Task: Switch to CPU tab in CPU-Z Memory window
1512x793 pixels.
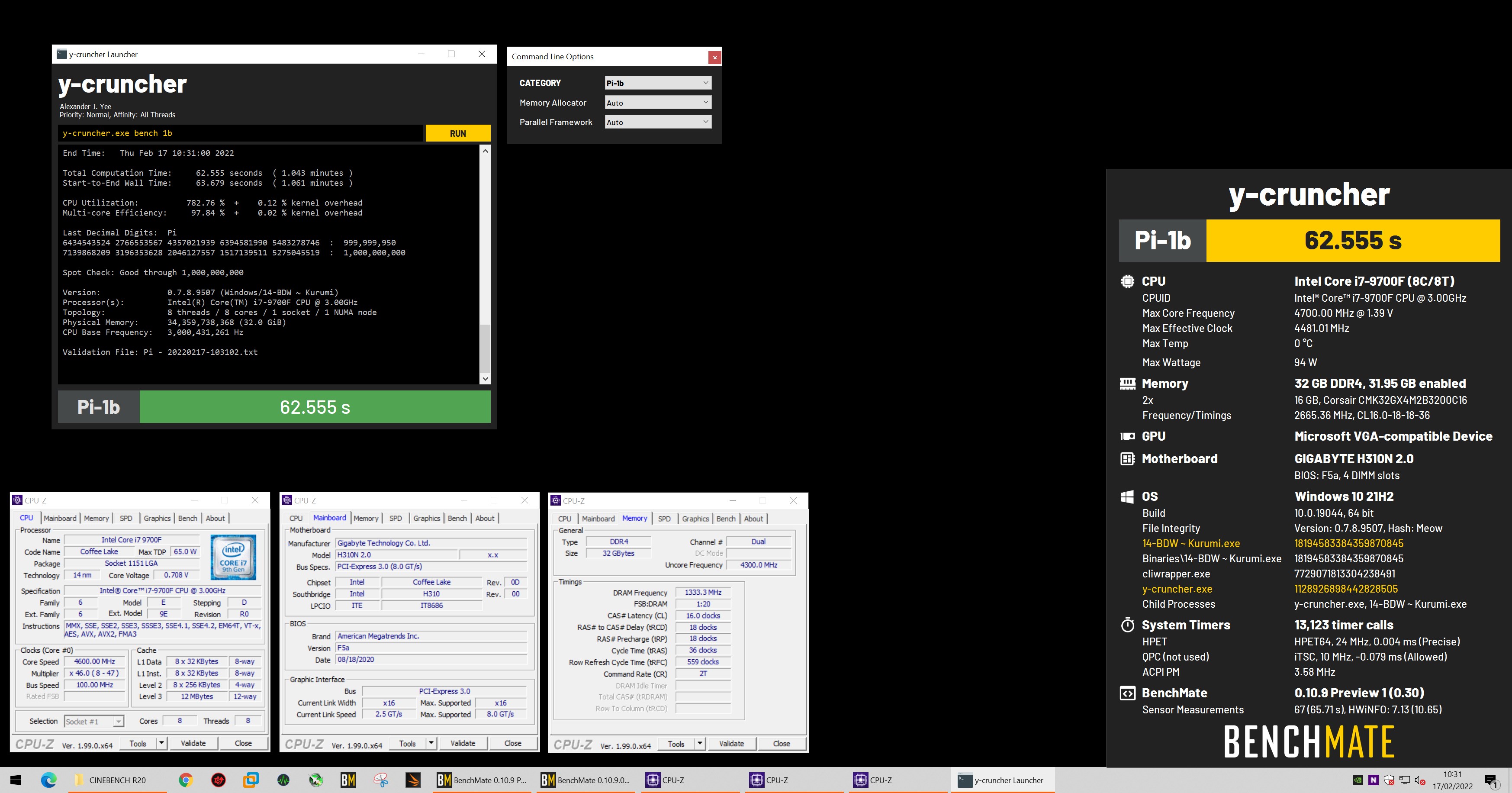Action: pyautogui.click(x=565, y=519)
